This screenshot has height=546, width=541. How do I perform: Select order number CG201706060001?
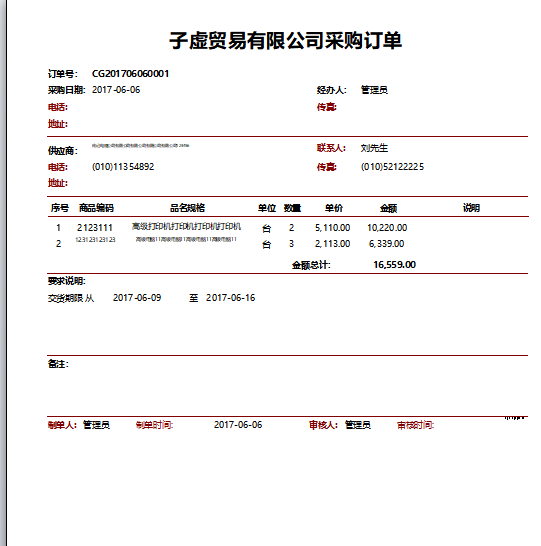[131, 74]
